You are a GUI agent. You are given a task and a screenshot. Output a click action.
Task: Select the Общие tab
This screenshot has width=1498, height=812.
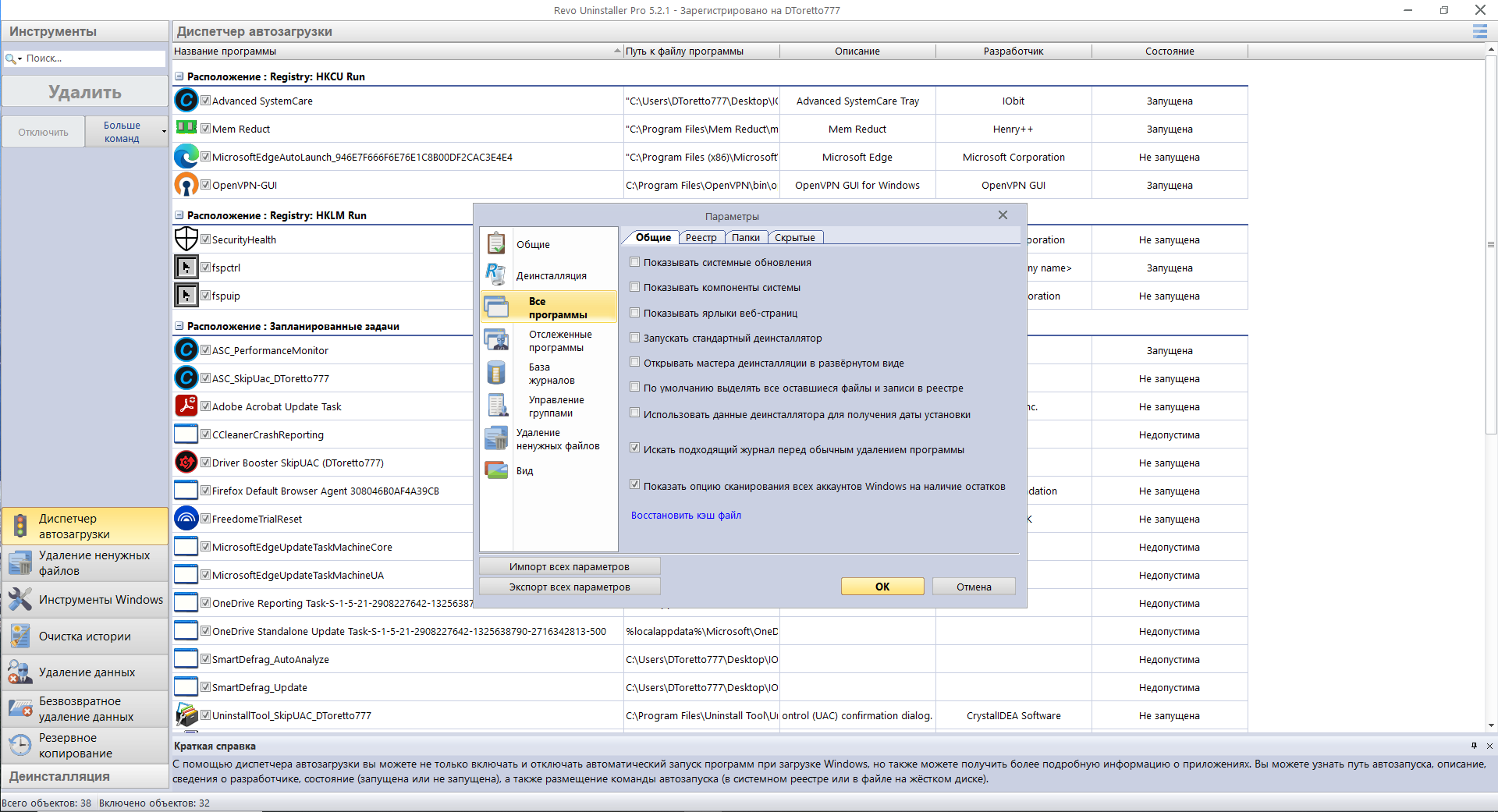coord(652,237)
